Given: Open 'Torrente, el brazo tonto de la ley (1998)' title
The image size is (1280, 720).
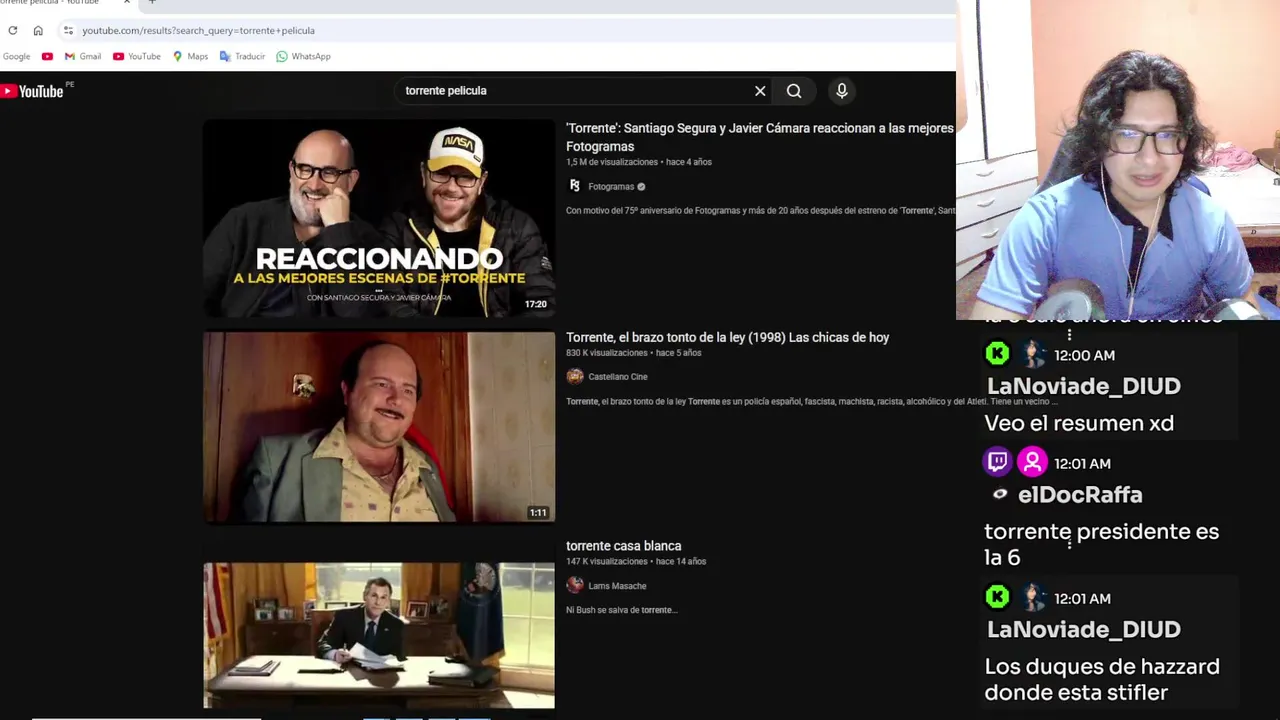Looking at the screenshot, I should 727,337.
